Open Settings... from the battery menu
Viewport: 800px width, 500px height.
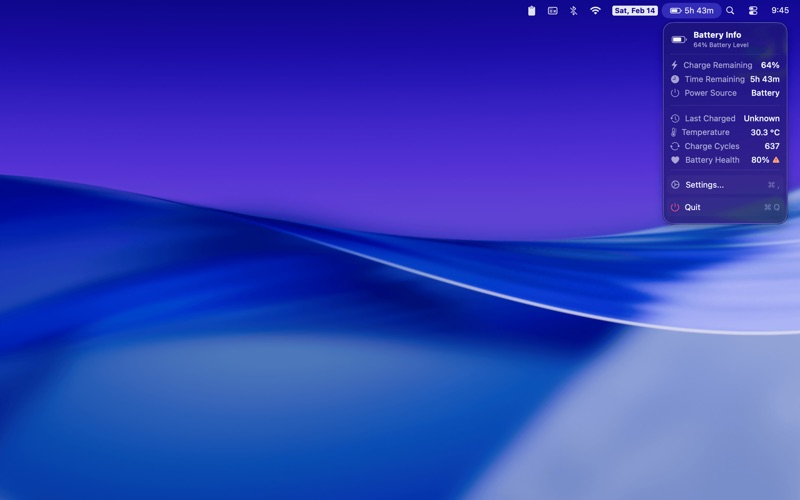click(725, 185)
